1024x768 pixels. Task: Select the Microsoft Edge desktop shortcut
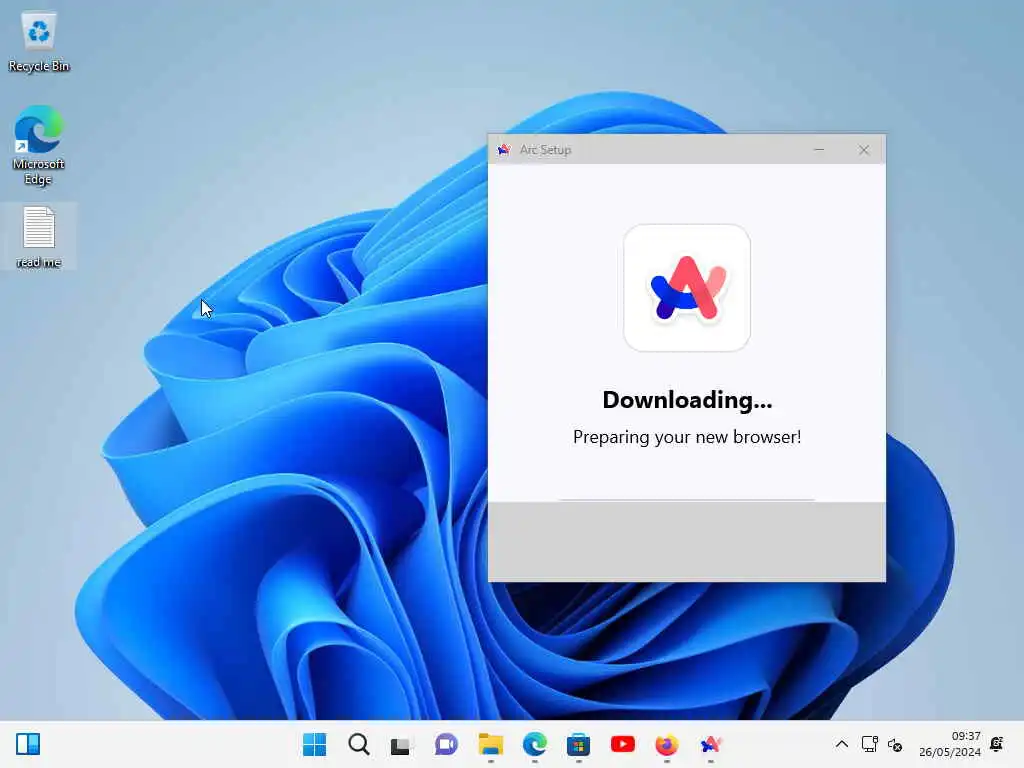coord(39,145)
